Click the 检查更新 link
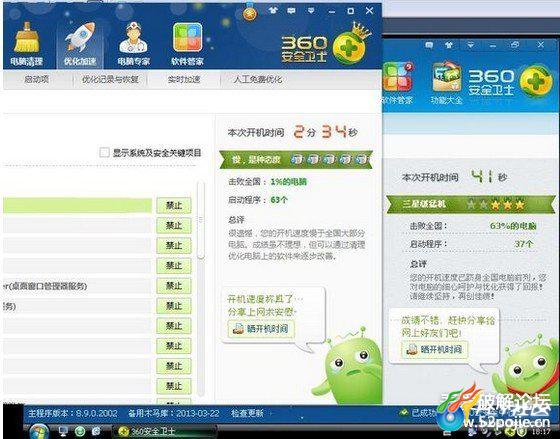Viewport: 560px width, 439px height. pyautogui.click(x=247, y=413)
